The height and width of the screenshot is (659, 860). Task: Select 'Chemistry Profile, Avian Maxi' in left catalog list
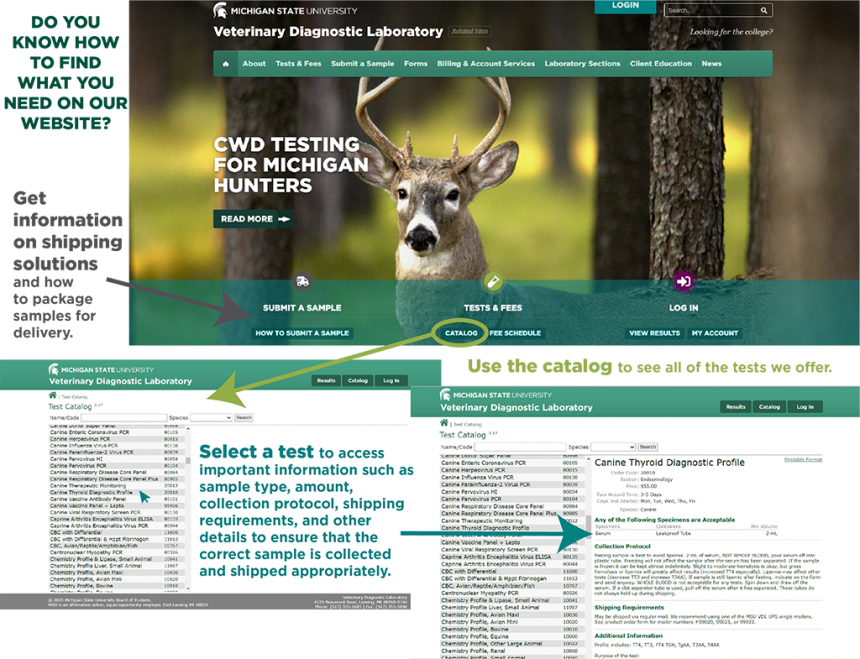click(86, 572)
